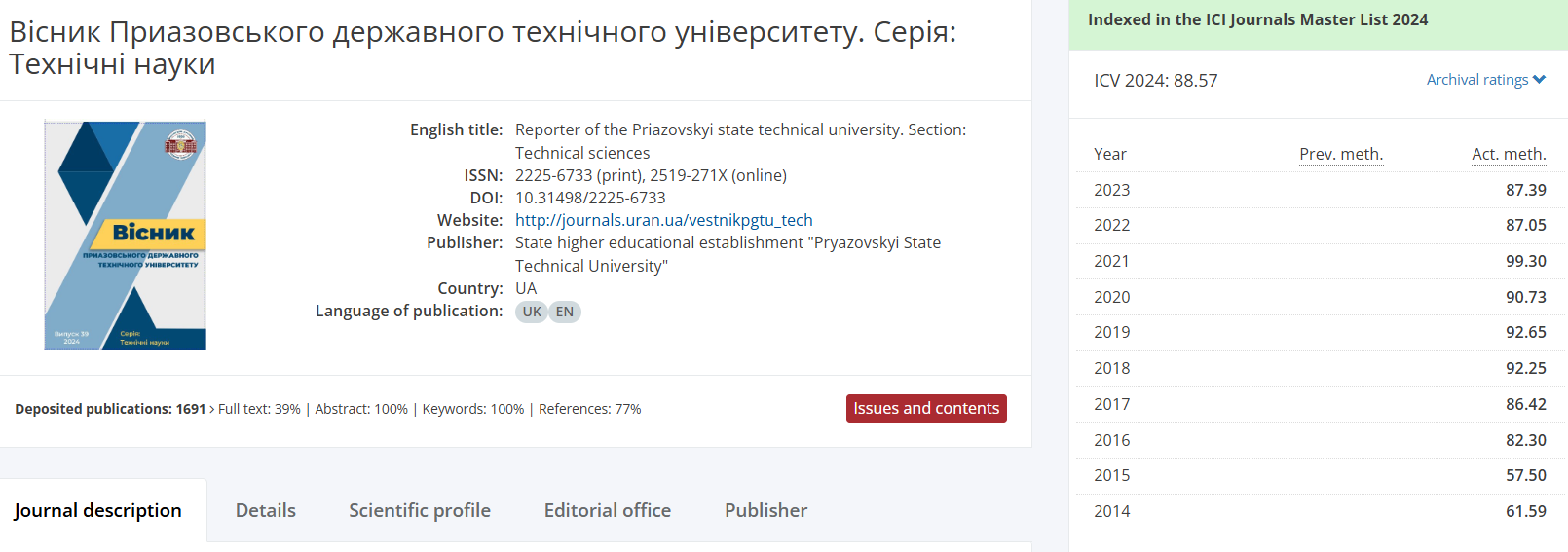Open the Issues and contents button
Image resolution: width=1568 pixels, height=552 pixels.
pos(926,409)
